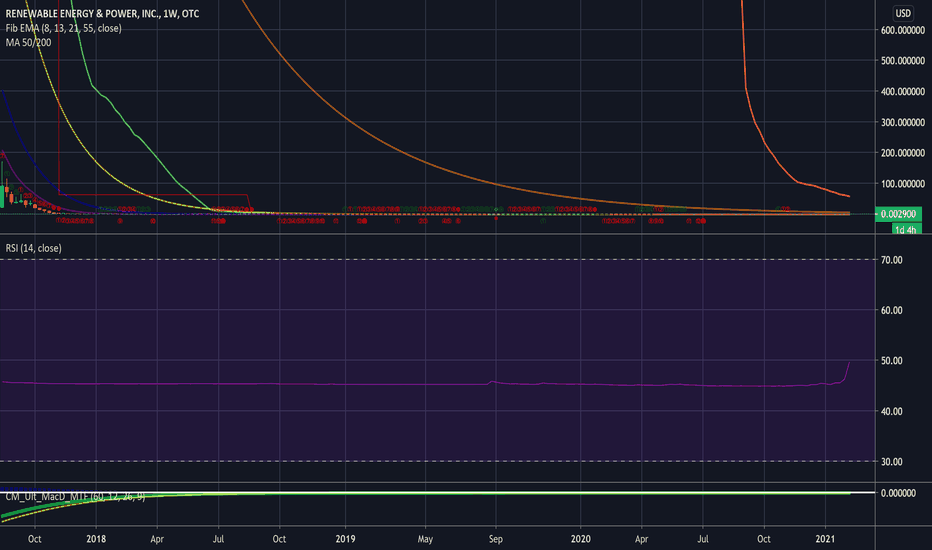This screenshot has height=550, width=932.
Task: Click the RSI 50.00 level label
Action: (x=892, y=361)
